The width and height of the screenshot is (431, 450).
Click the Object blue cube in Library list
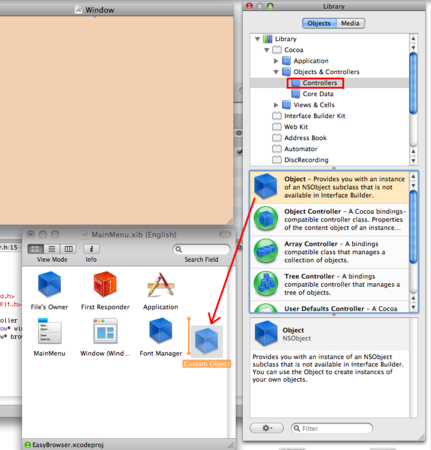coord(265,186)
